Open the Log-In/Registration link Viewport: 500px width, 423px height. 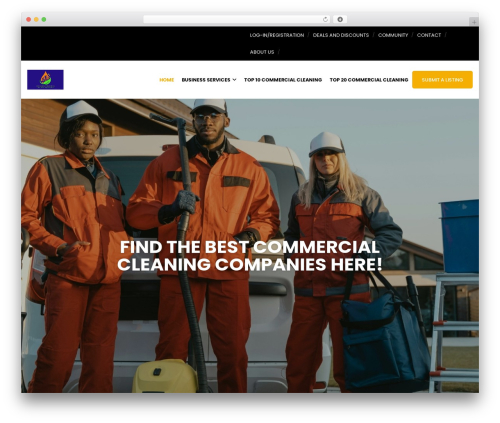[277, 35]
